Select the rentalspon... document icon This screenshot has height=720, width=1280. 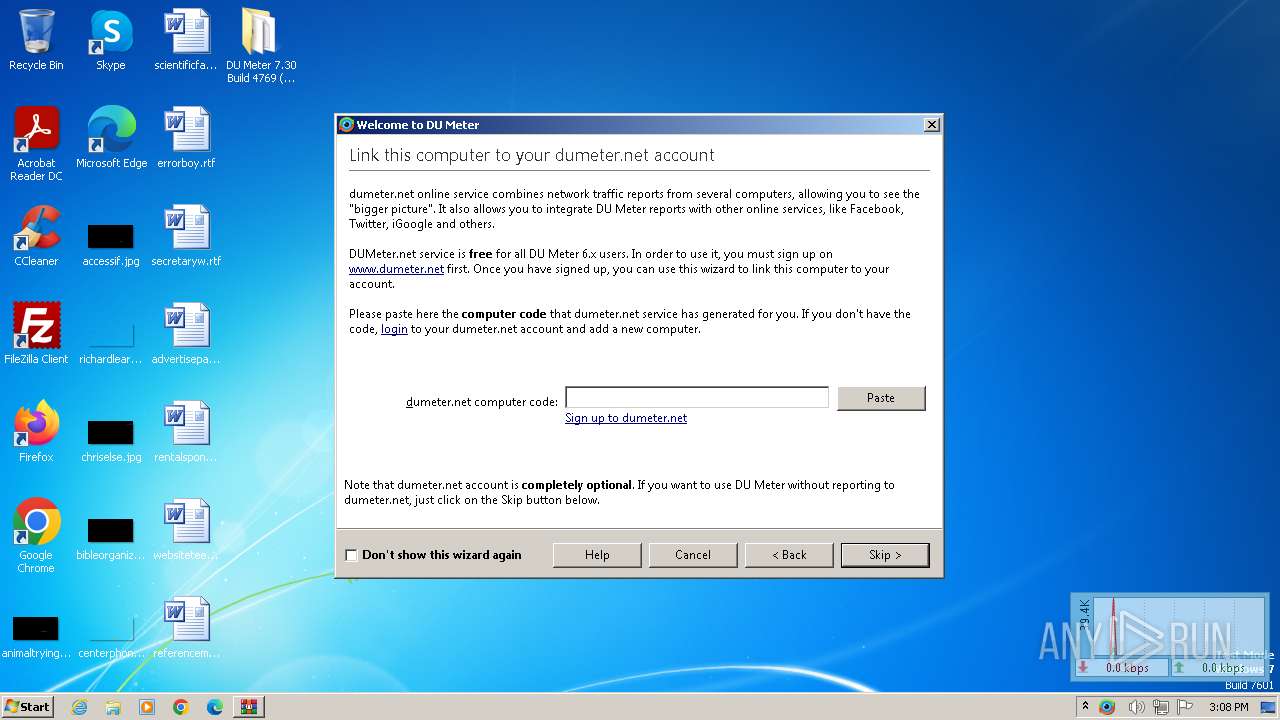[x=186, y=432]
